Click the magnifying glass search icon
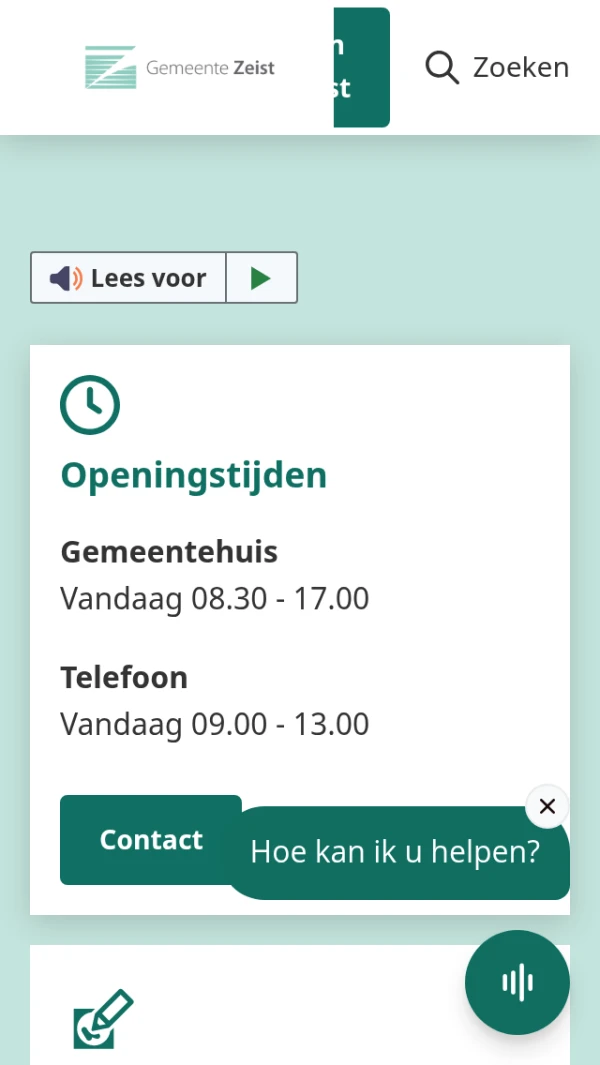The height and width of the screenshot is (1065, 600). pos(441,67)
